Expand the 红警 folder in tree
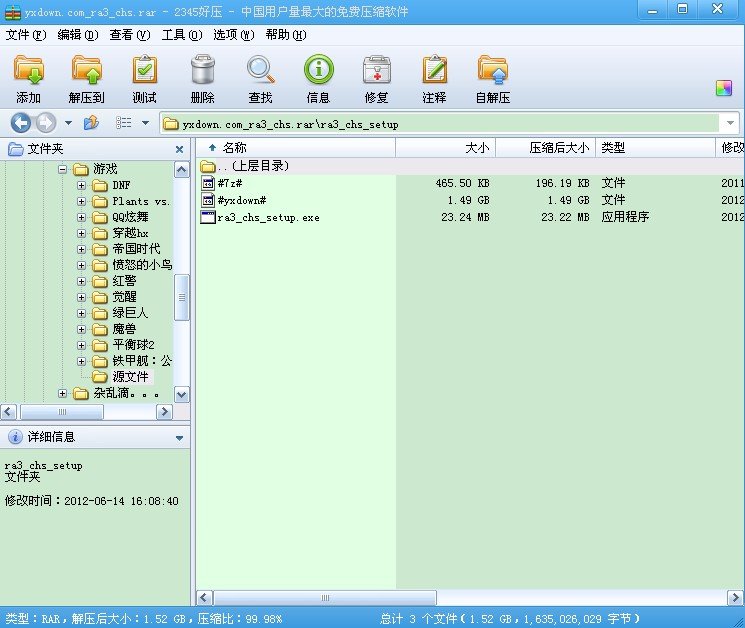The image size is (745, 628). pyautogui.click(x=82, y=281)
